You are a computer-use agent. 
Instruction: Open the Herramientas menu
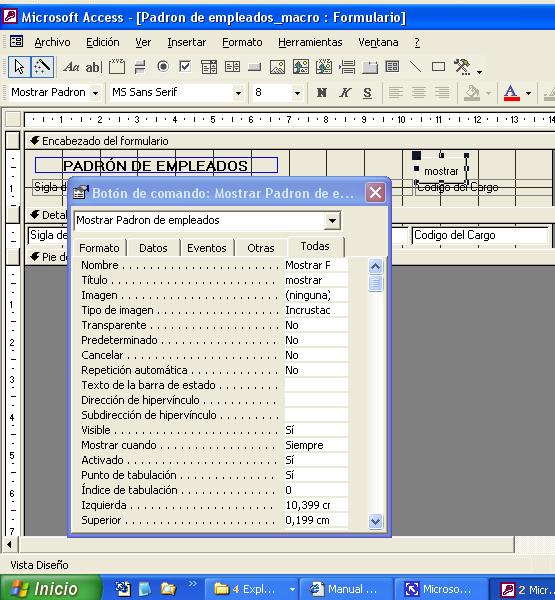310,42
